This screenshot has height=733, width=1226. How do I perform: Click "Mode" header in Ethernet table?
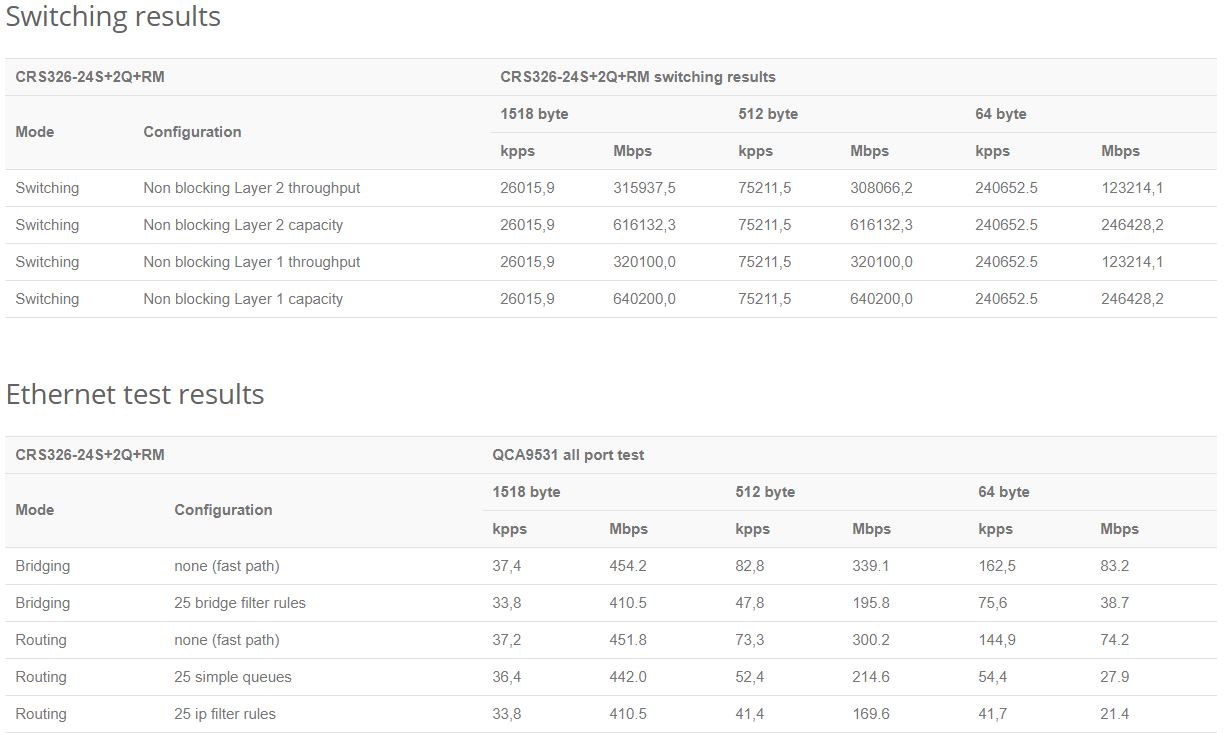coord(35,510)
